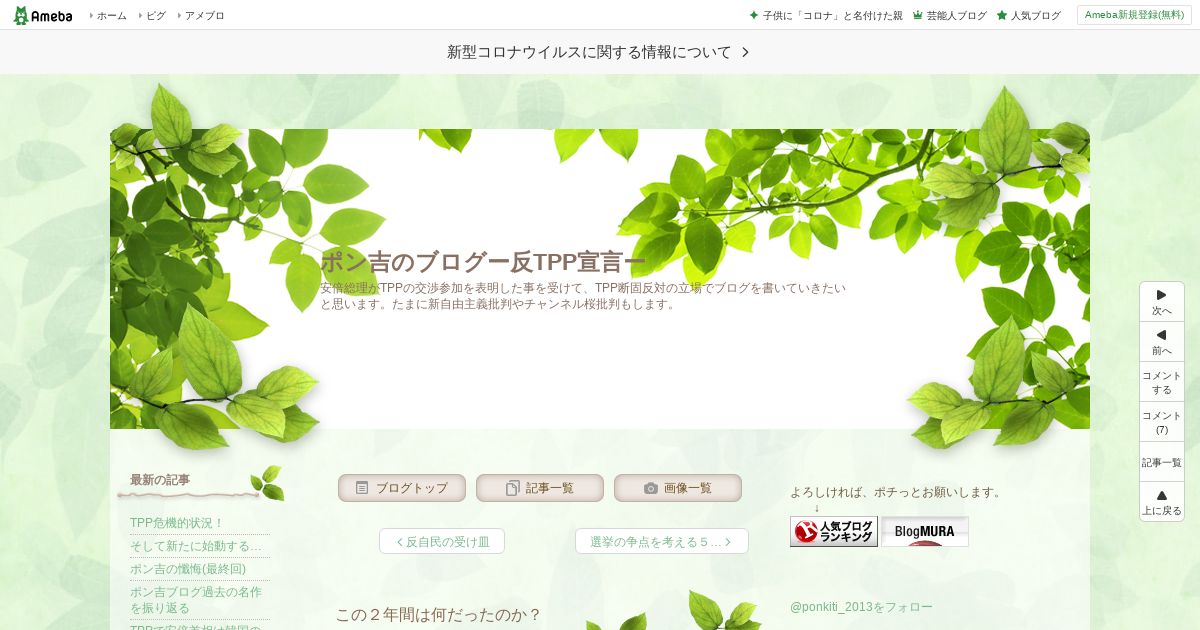The image size is (1200, 630).
Task: Open コメント(7) side button
Action: pos(1162,422)
